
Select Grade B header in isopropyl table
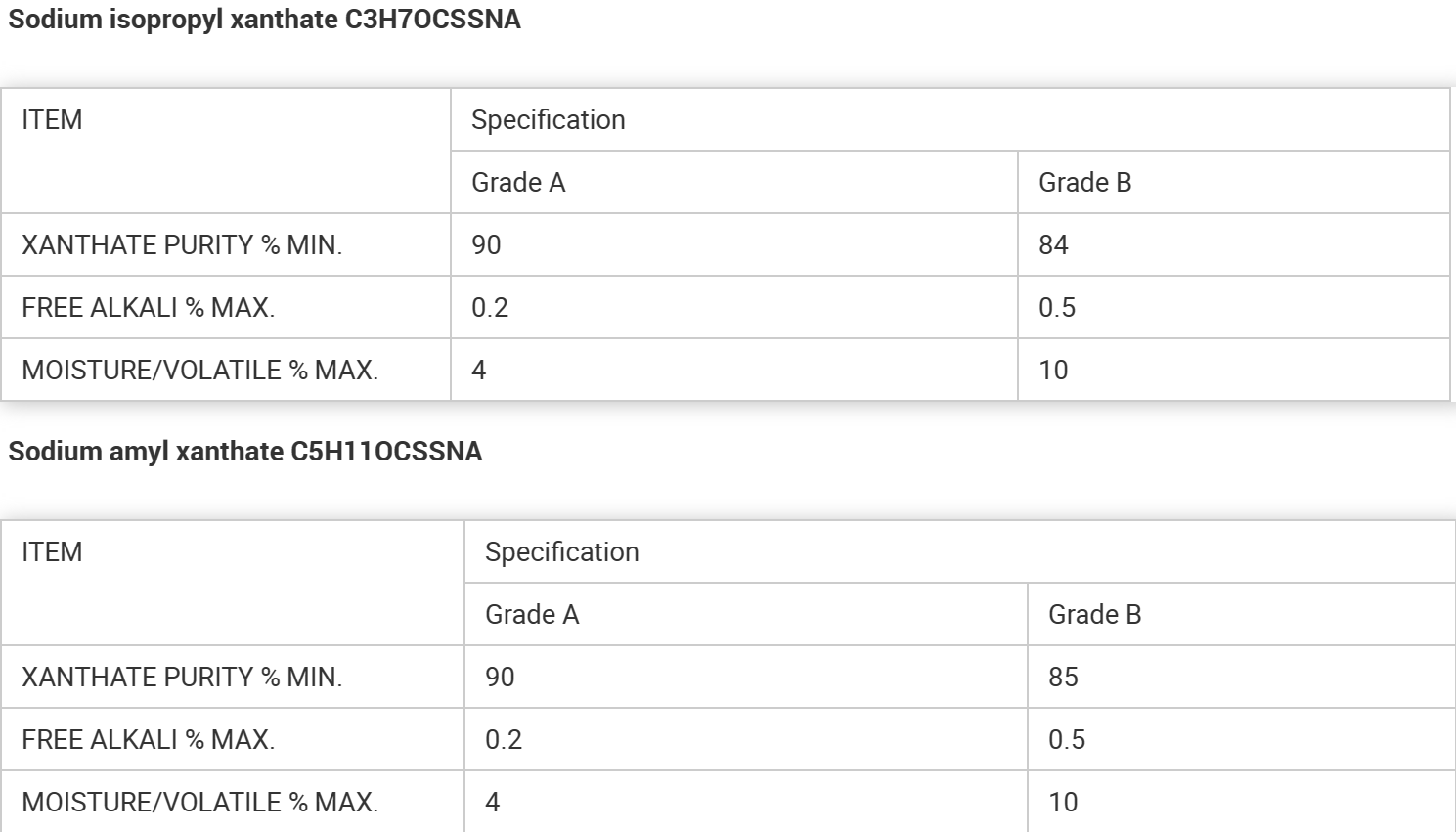pos(1084,183)
